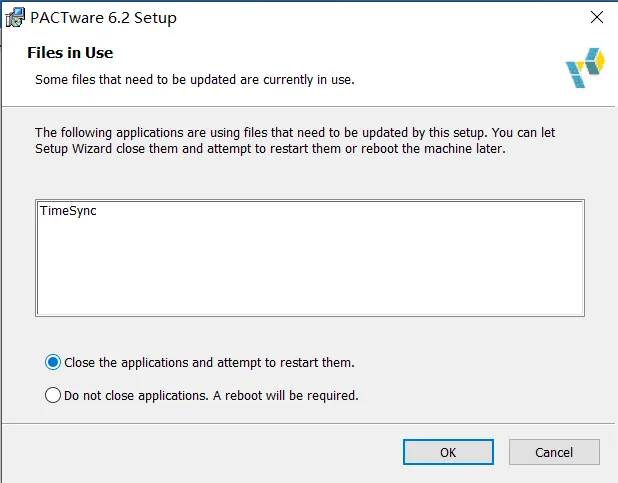Click blank space between list box and radio options

coord(310,335)
